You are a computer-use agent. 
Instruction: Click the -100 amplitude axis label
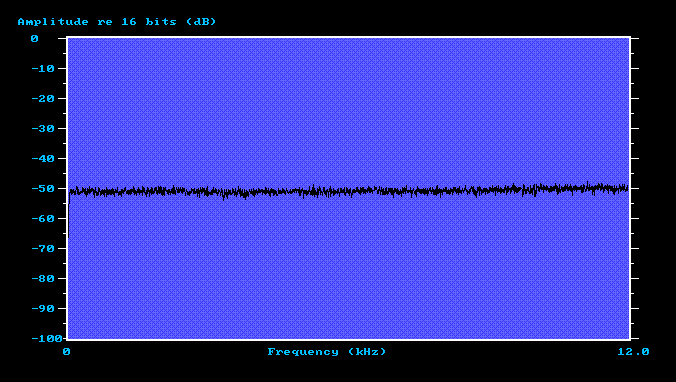point(47,339)
